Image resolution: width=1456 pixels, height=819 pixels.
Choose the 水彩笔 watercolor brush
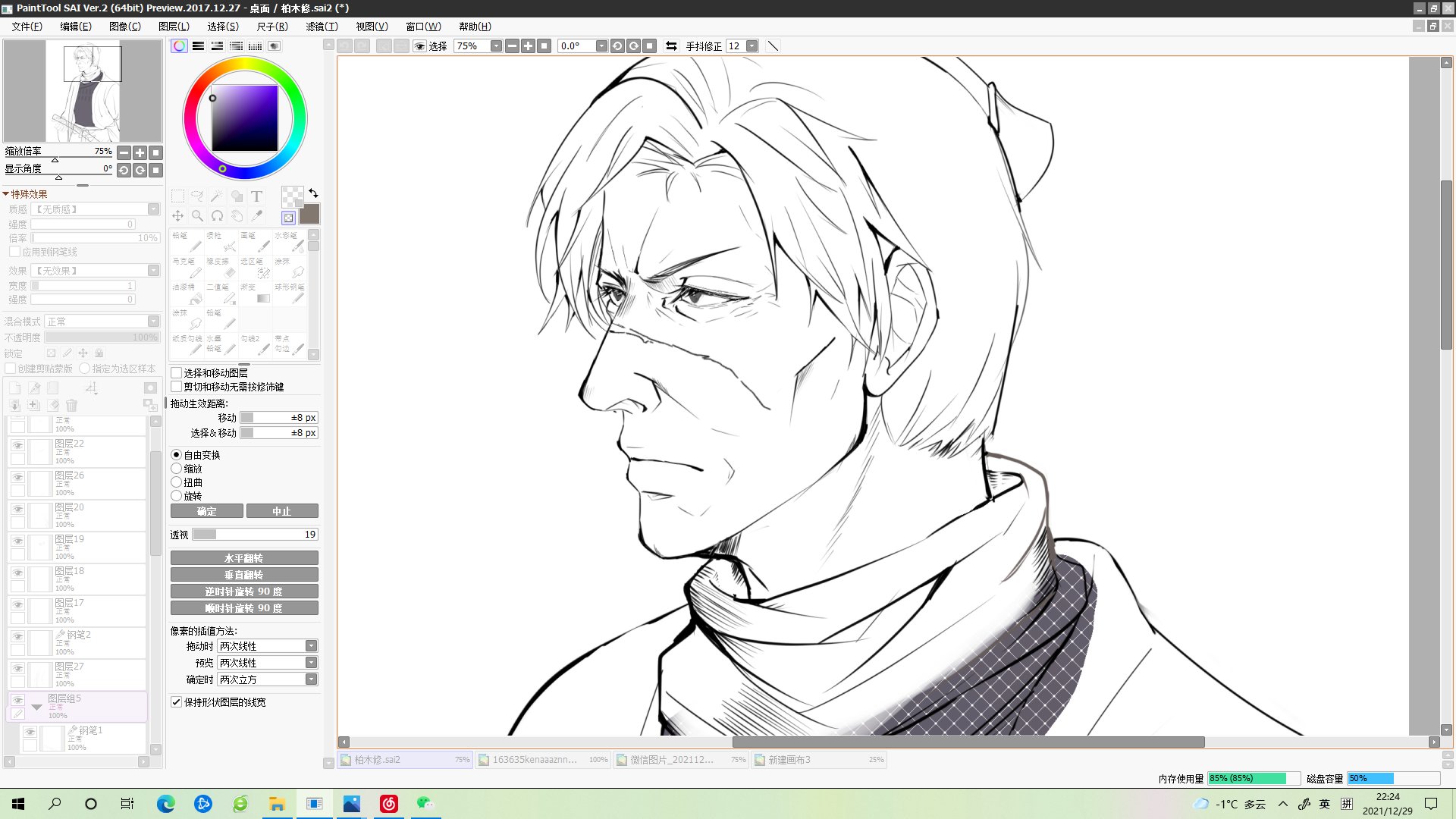click(x=290, y=242)
